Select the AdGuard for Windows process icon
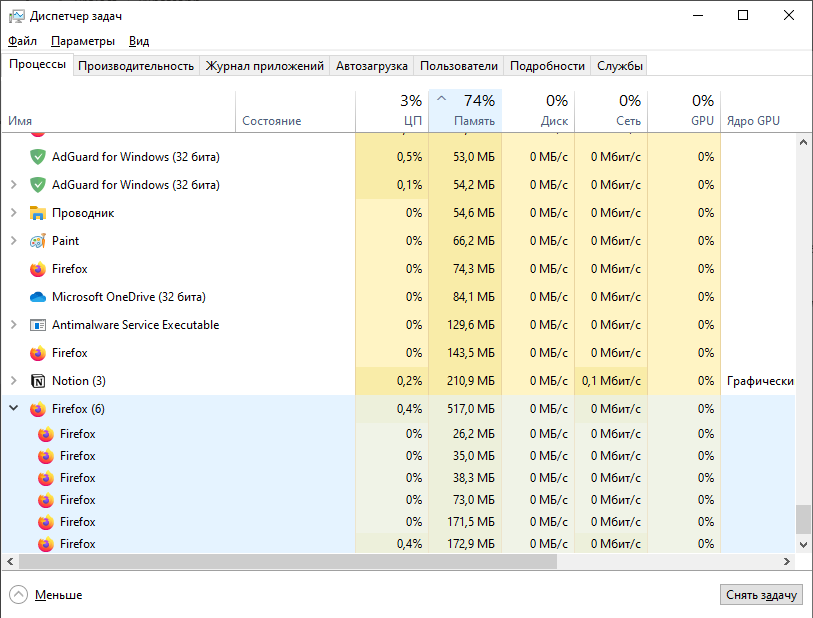813x618 pixels. [40, 156]
